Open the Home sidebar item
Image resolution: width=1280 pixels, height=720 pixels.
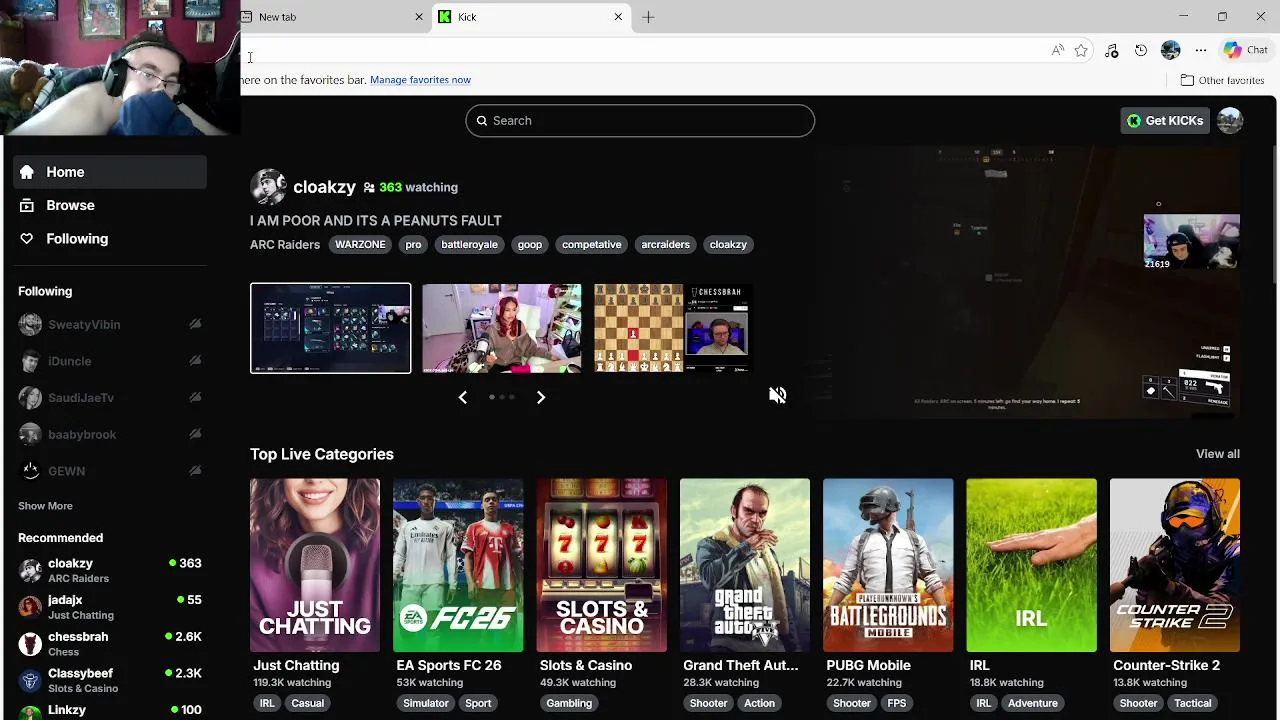(x=110, y=172)
